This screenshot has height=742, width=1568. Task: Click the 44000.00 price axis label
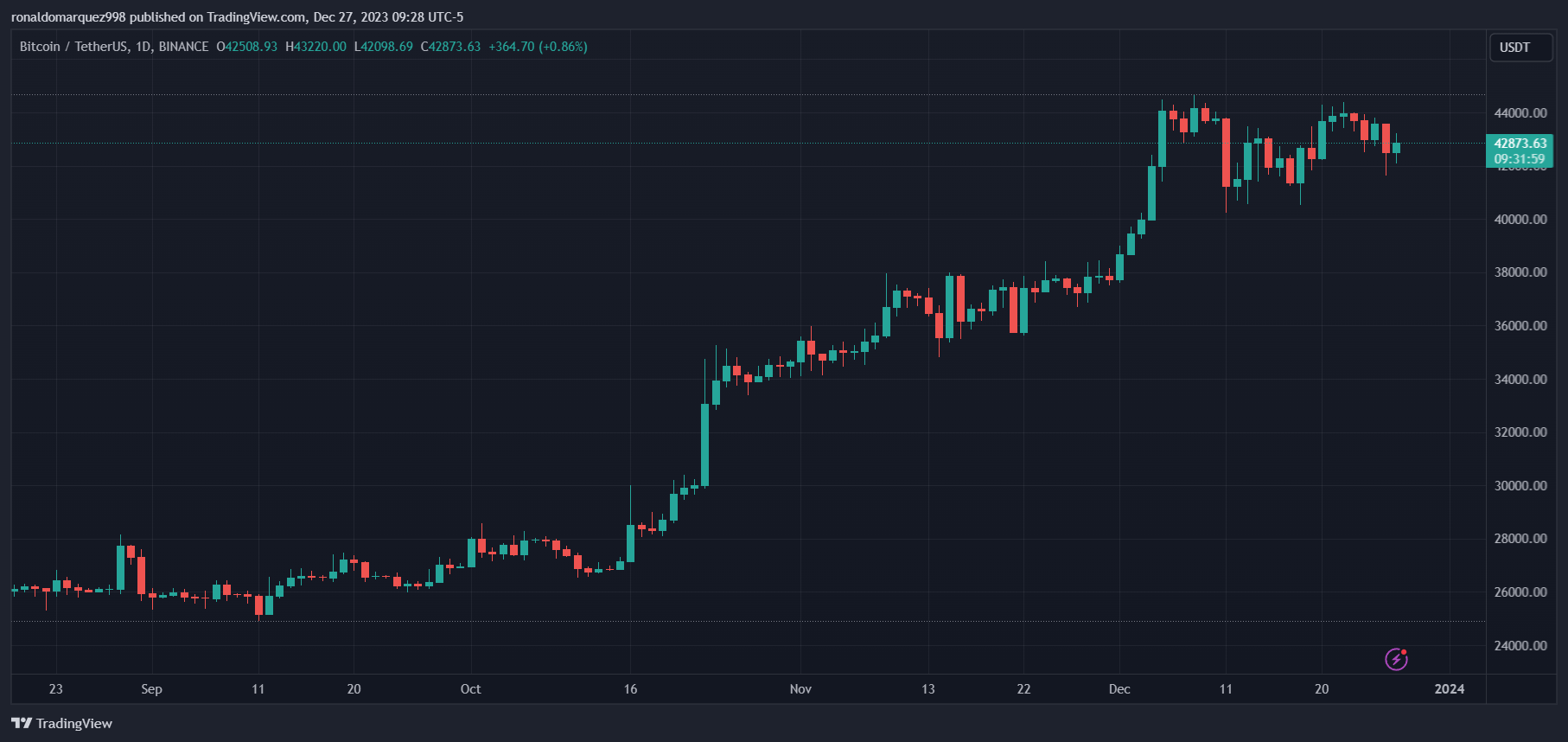coord(1520,113)
